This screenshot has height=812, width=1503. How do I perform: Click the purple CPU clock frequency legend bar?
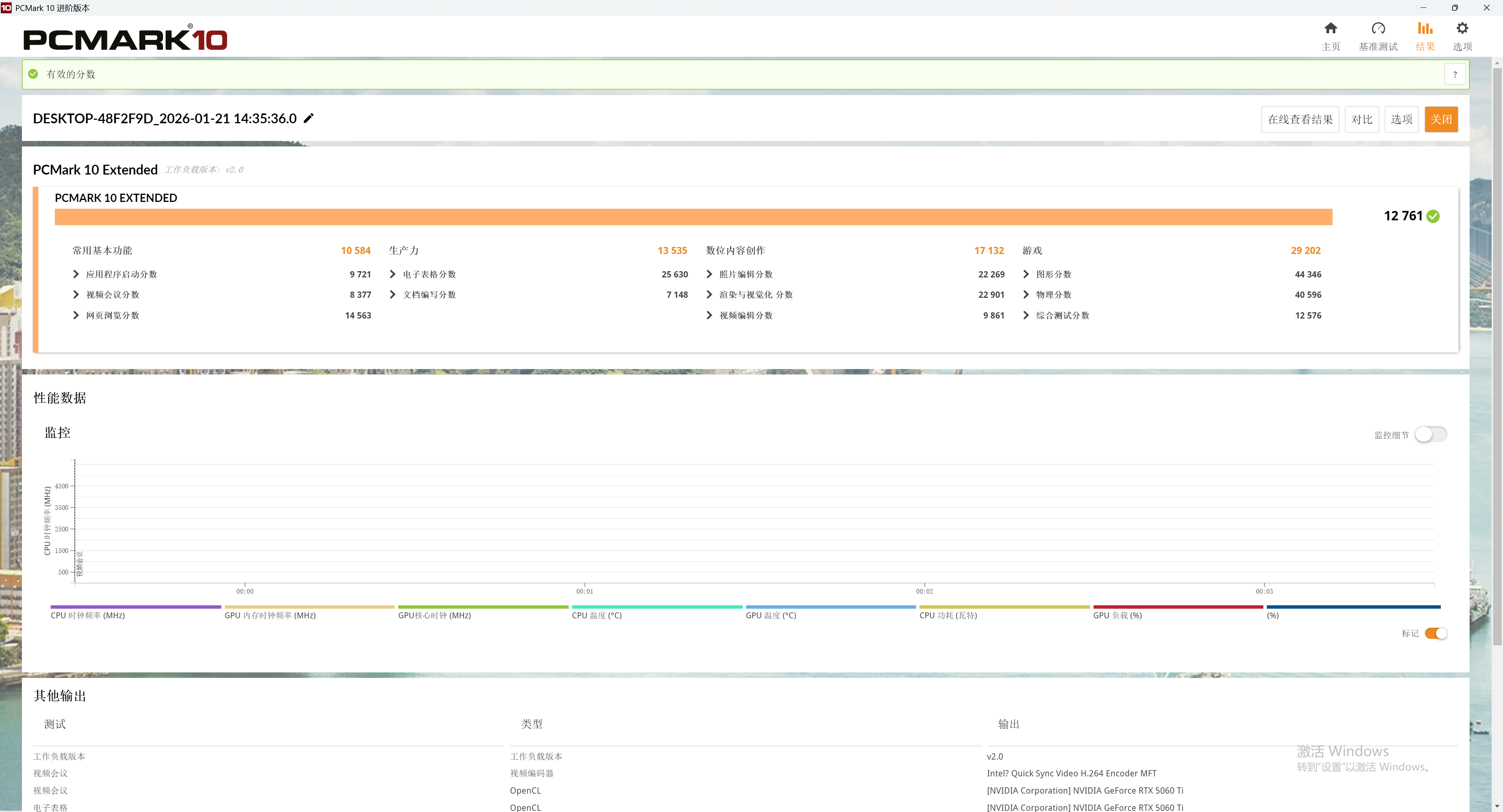tap(135, 607)
